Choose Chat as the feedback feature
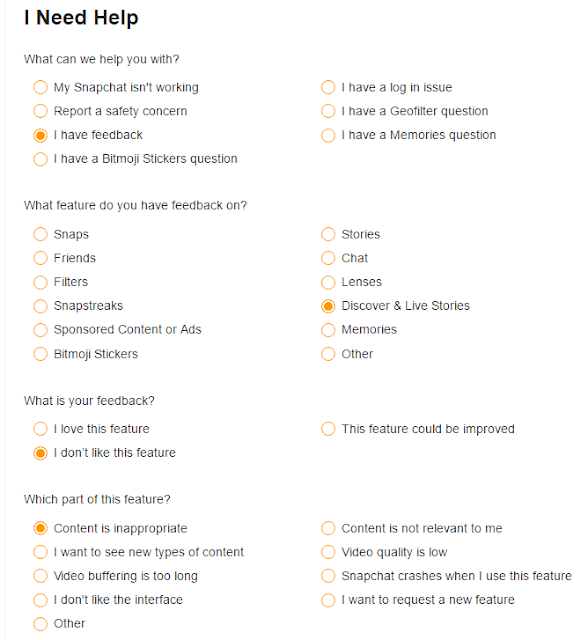Viewport: 588px width, 640px height. (328, 258)
